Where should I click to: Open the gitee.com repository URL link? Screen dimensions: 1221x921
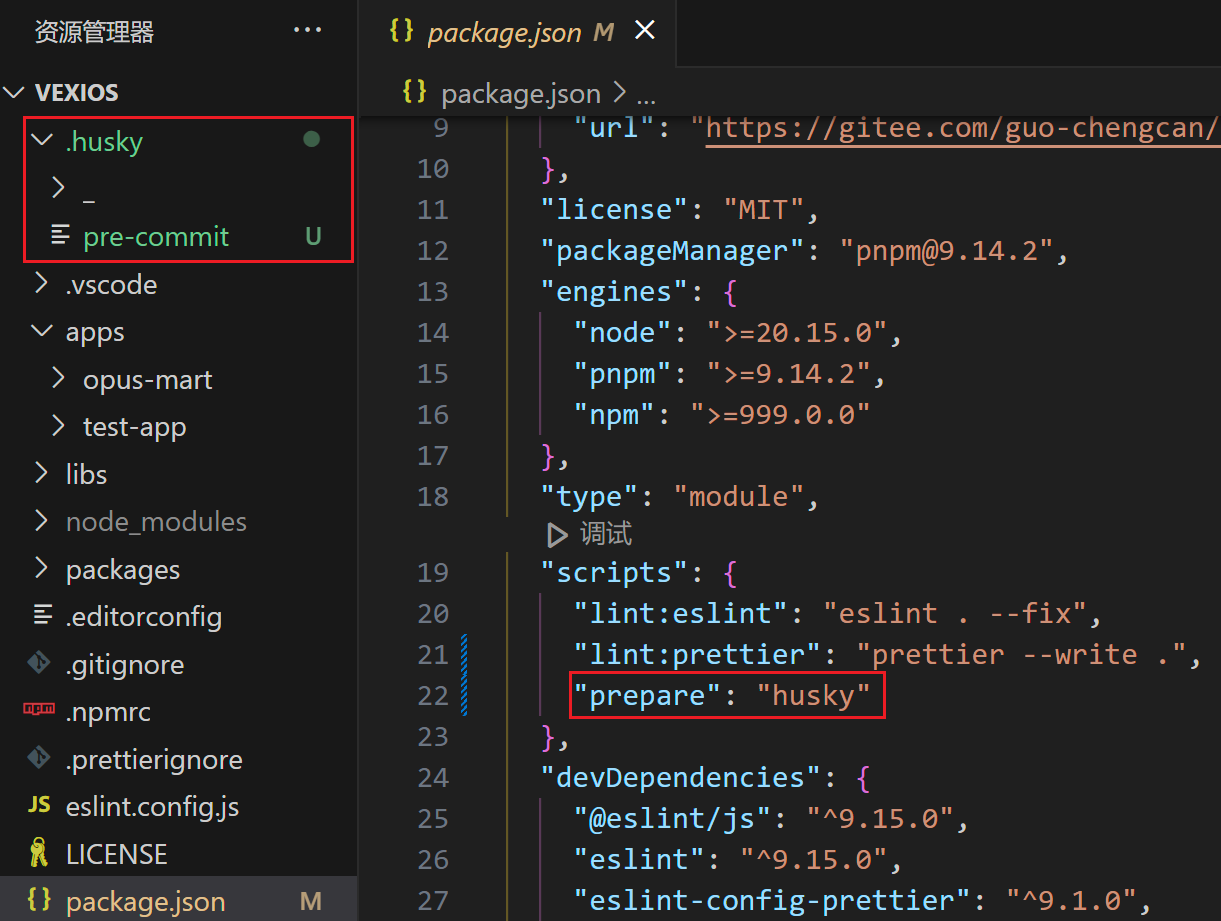[x=962, y=128]
